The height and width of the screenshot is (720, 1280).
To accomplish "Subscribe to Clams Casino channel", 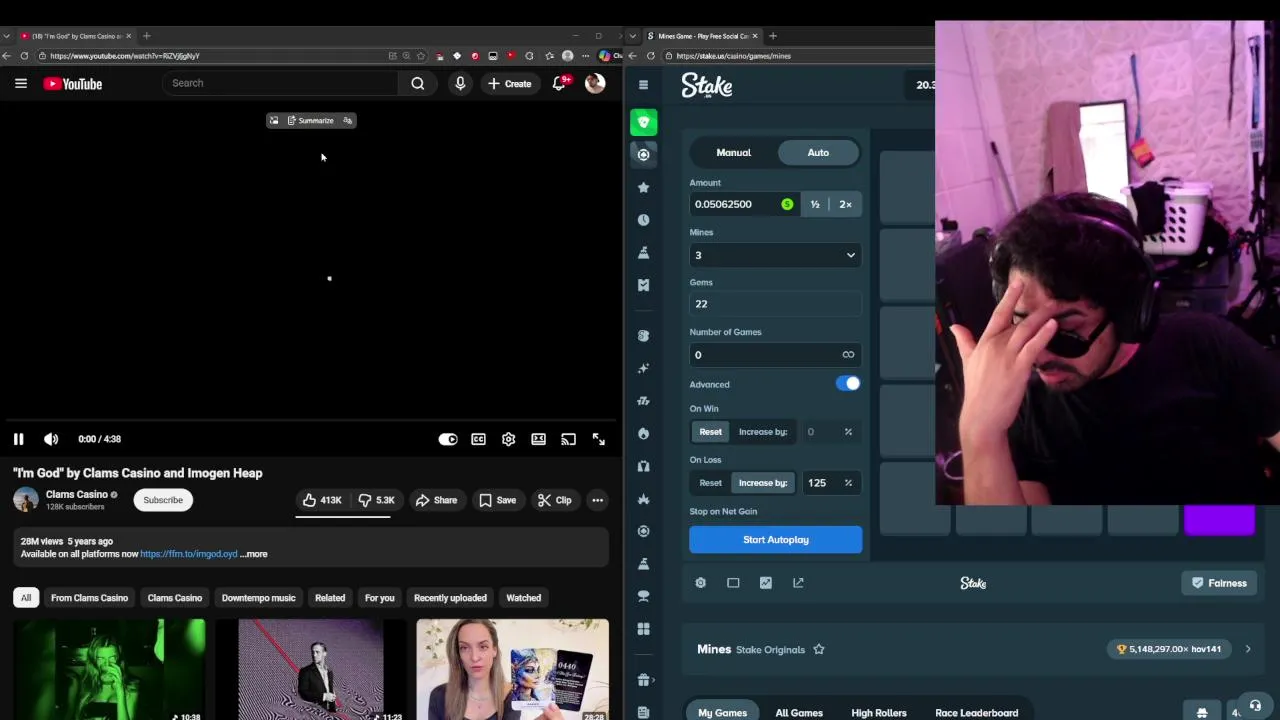I will coord(163,500).
